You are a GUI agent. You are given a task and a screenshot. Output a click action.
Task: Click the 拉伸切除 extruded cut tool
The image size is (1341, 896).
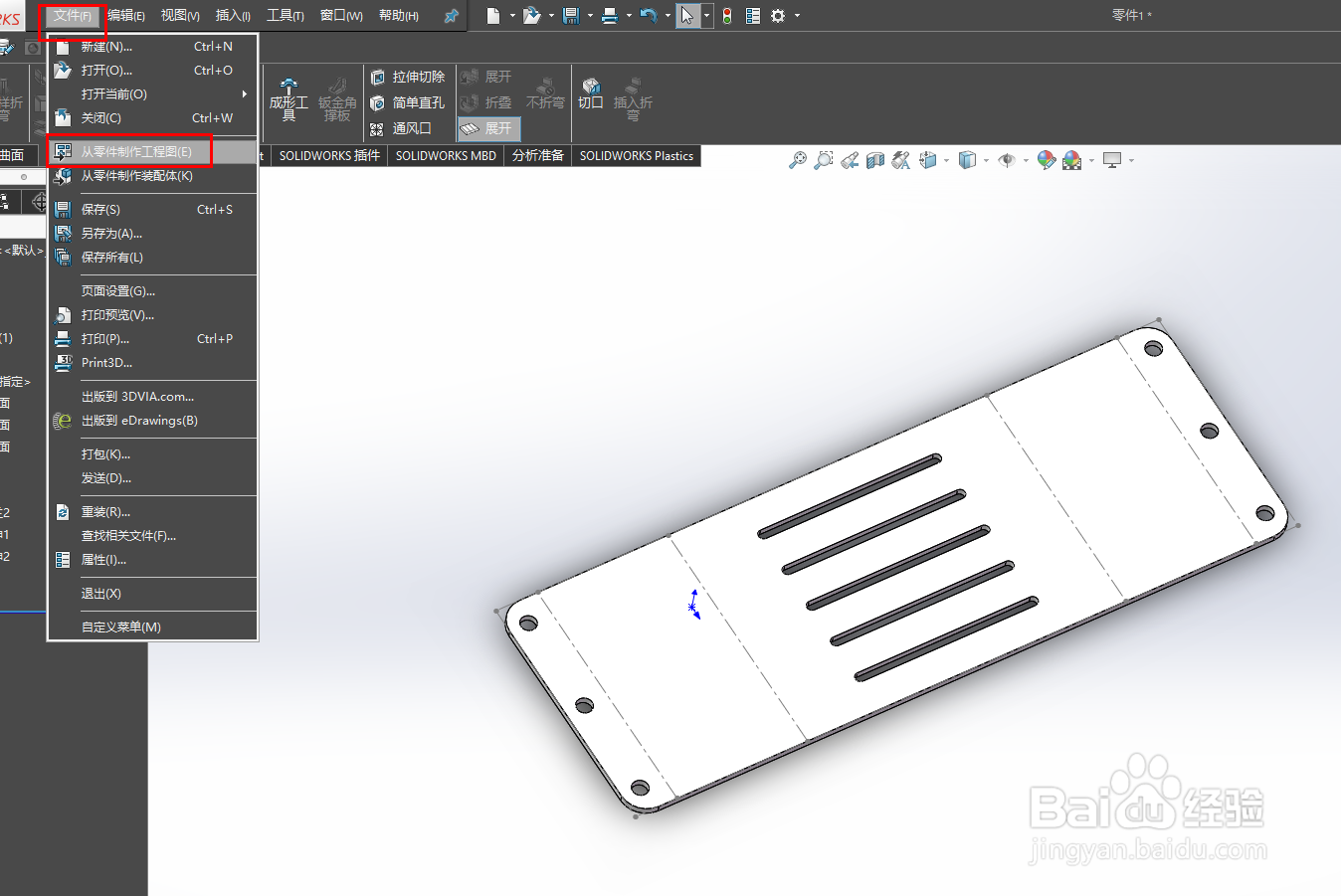click(407, 77)
